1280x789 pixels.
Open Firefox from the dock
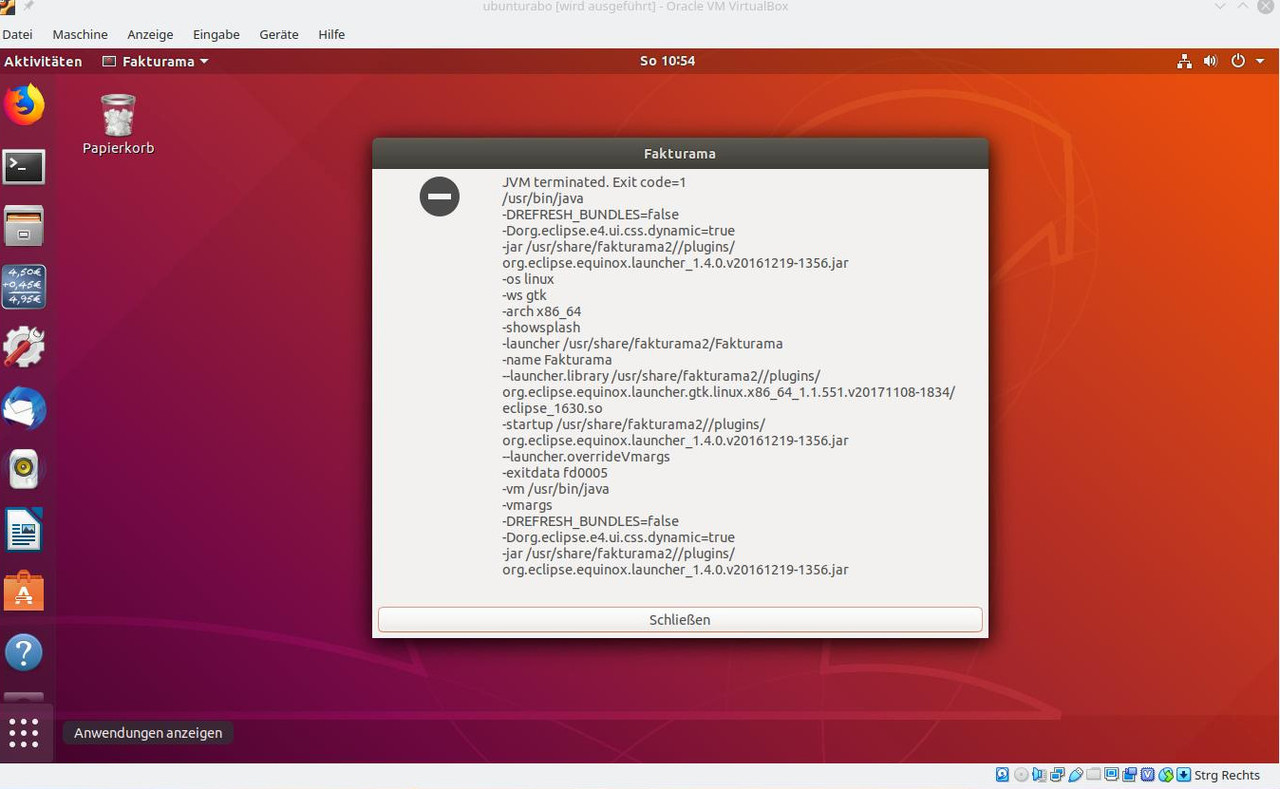(x=24, y=103)
